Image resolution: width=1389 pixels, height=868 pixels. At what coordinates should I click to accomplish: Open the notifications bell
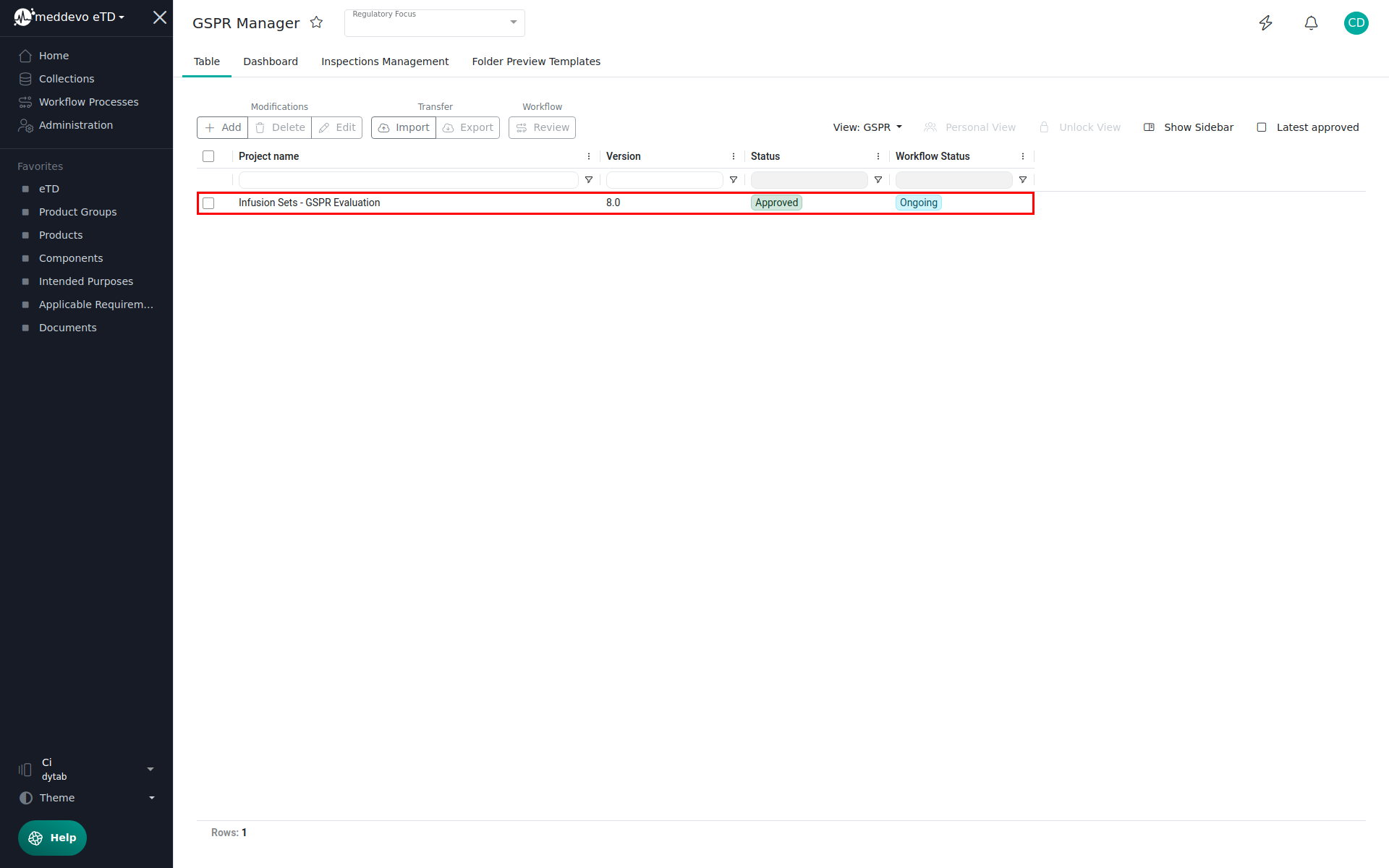click(x=1311, y=23)
